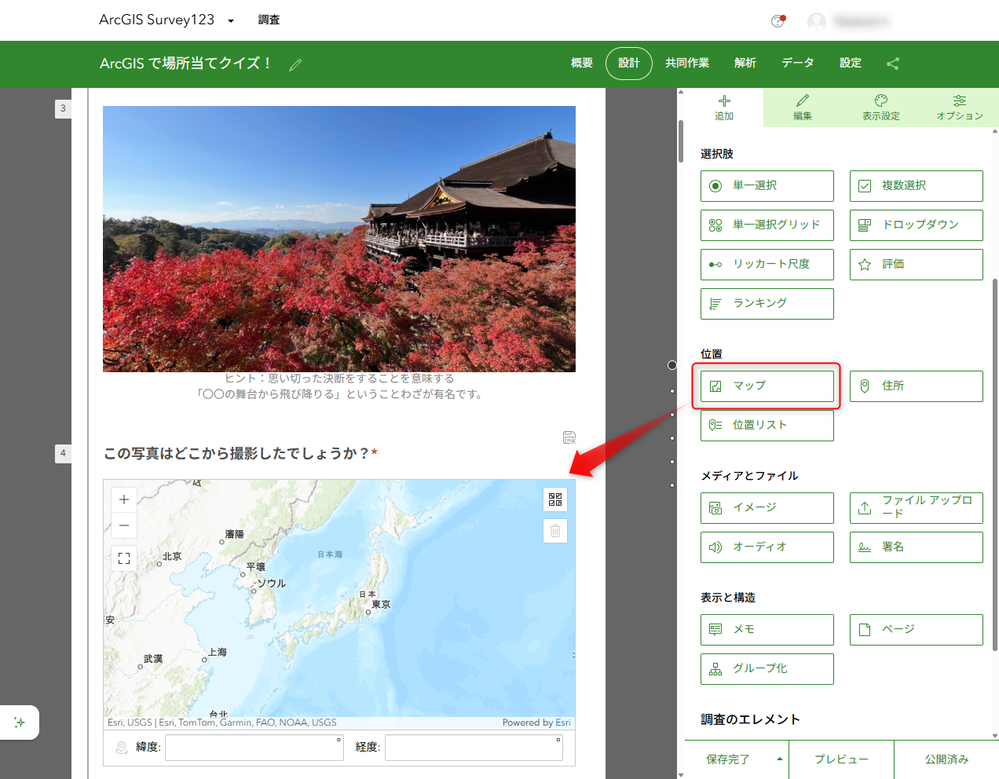This screenshot has height=779, width=999.
Task: Add a ページ element
Action: click(916, 629)
